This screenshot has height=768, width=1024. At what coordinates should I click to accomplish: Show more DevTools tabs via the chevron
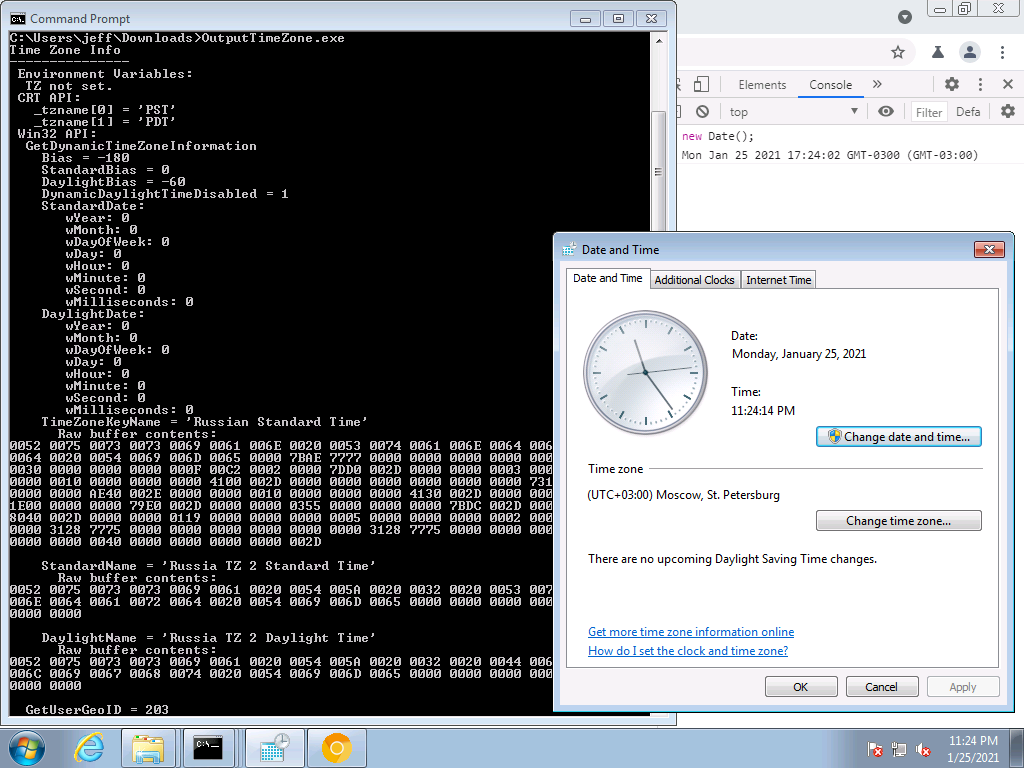[877, 85]
